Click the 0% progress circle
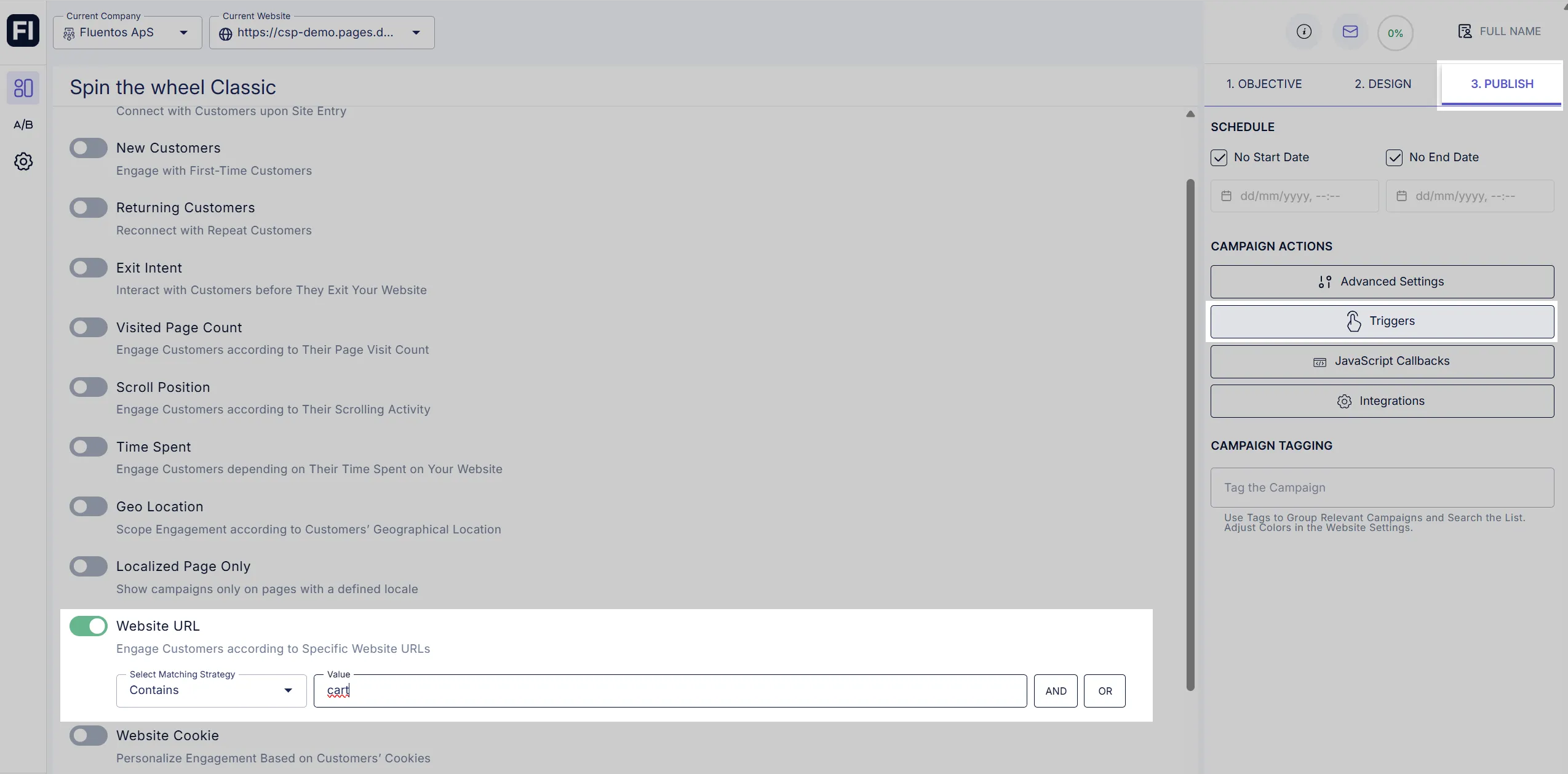The width and height of the screenshot is (1568, 774). click(1395, 33)
